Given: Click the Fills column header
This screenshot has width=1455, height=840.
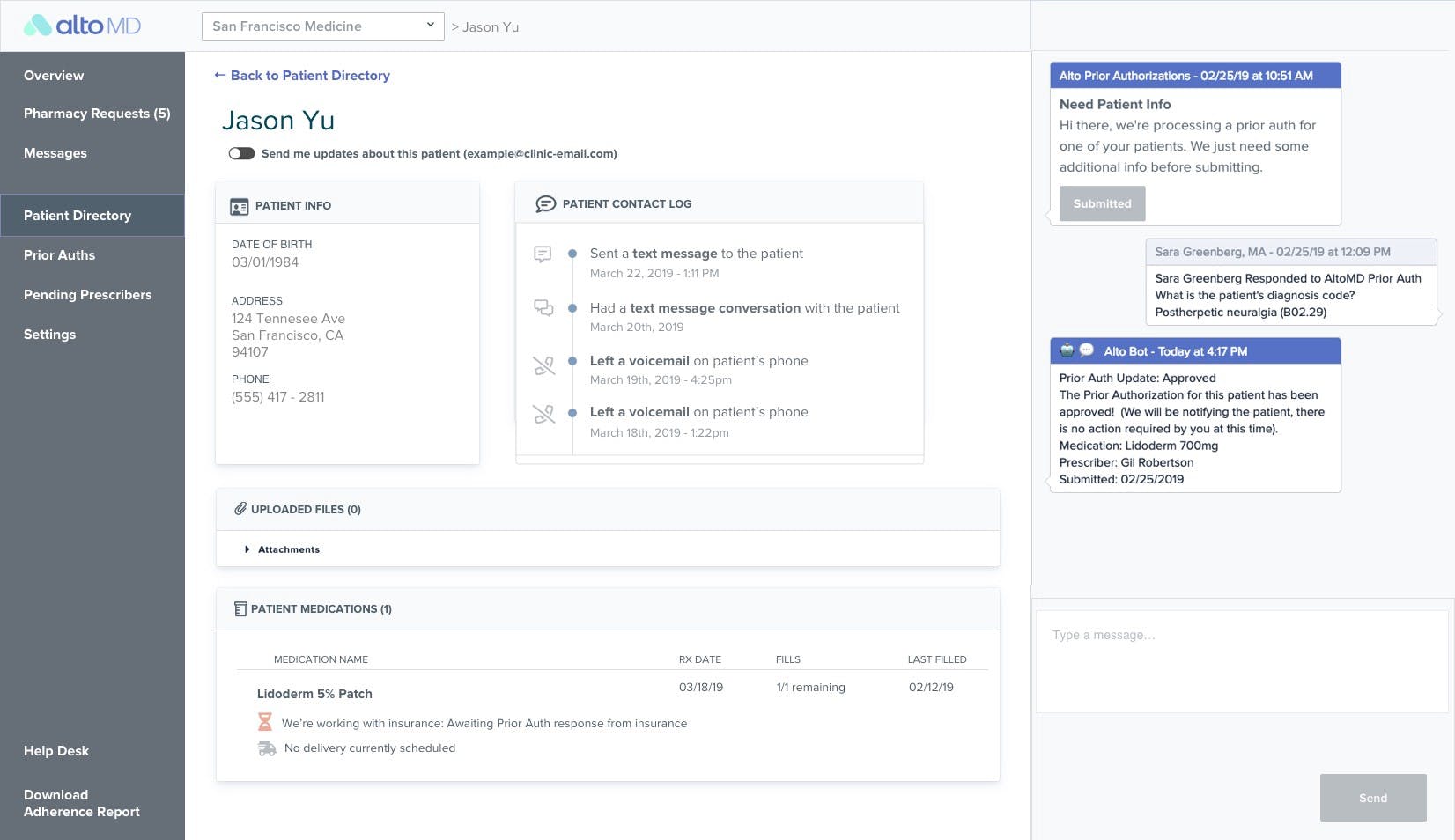Looking at the screenshot, I should tap(788, 659).
